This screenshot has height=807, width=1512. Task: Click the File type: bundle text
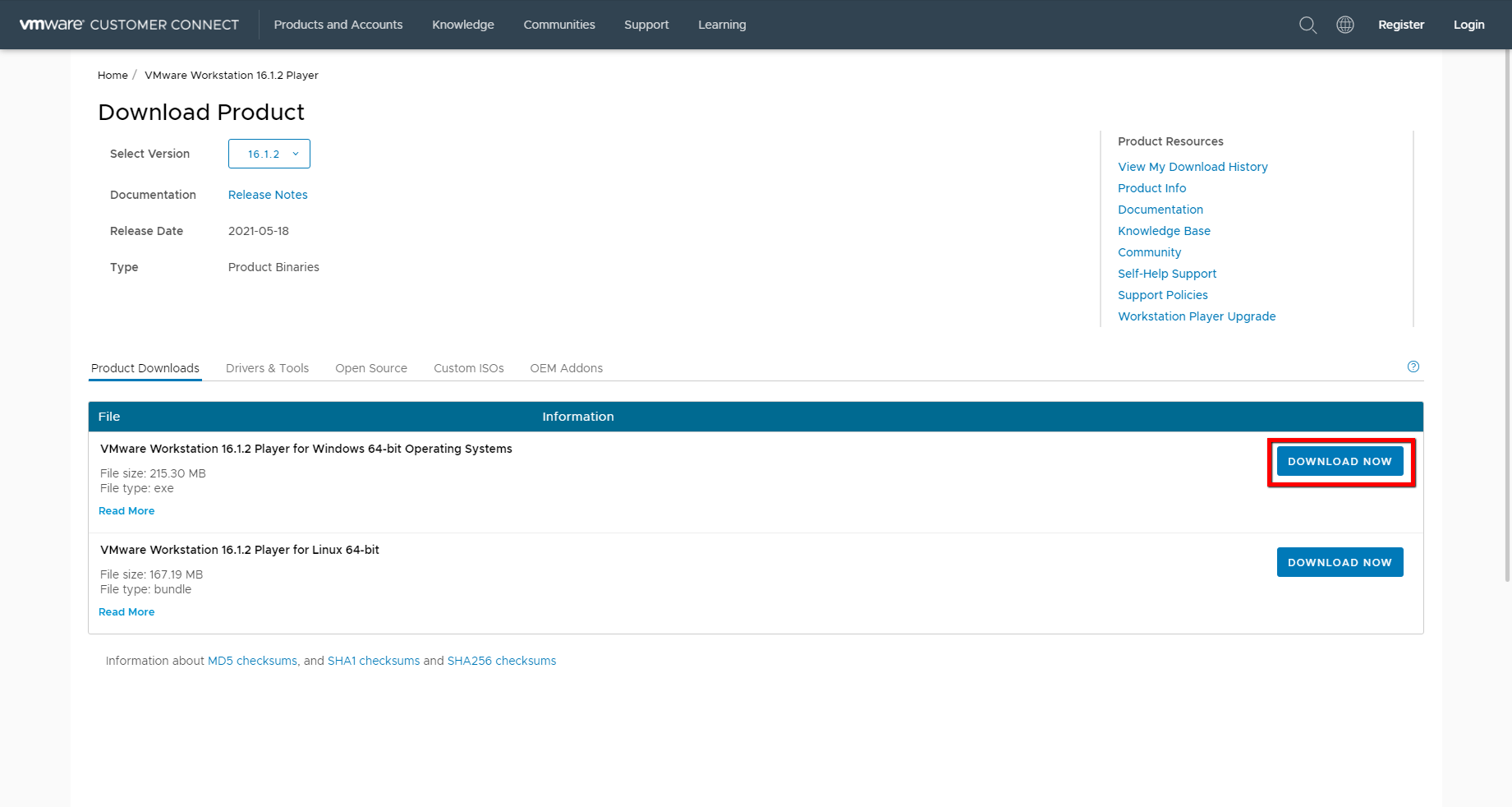[145, 589]
